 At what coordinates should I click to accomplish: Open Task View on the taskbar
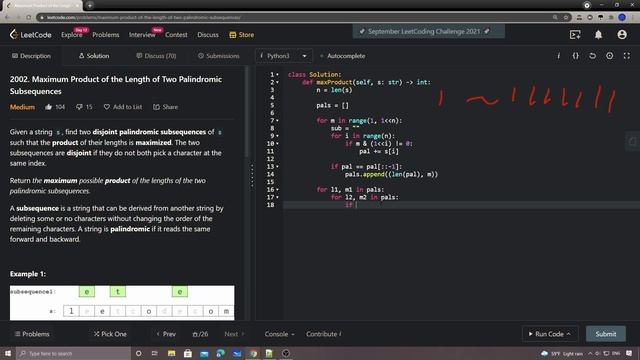[x=155, y=353]
